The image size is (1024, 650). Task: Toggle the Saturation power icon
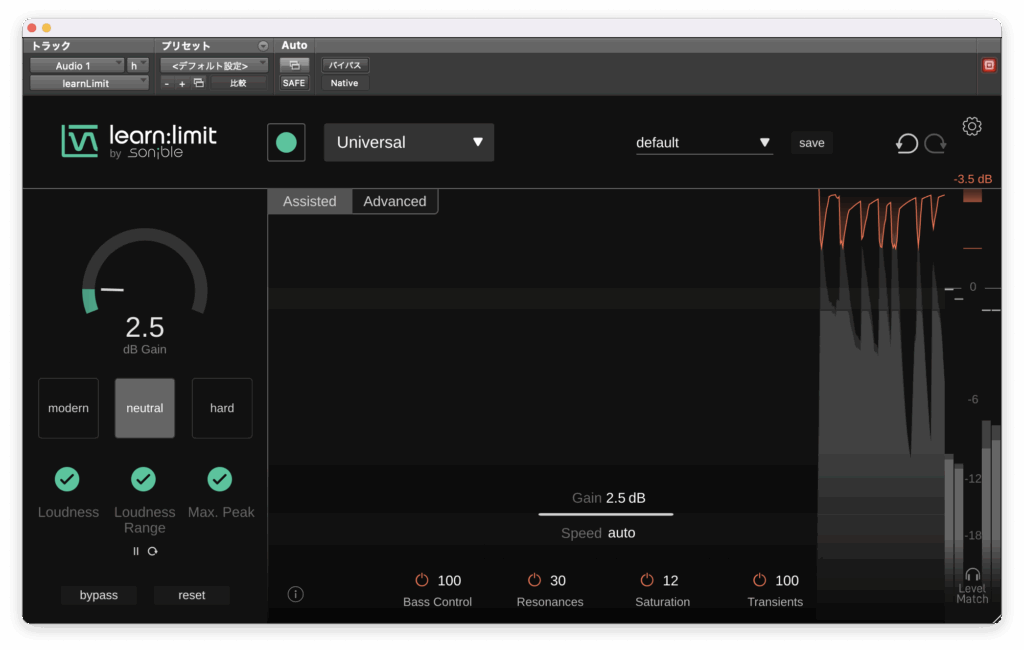coord(647,580)
